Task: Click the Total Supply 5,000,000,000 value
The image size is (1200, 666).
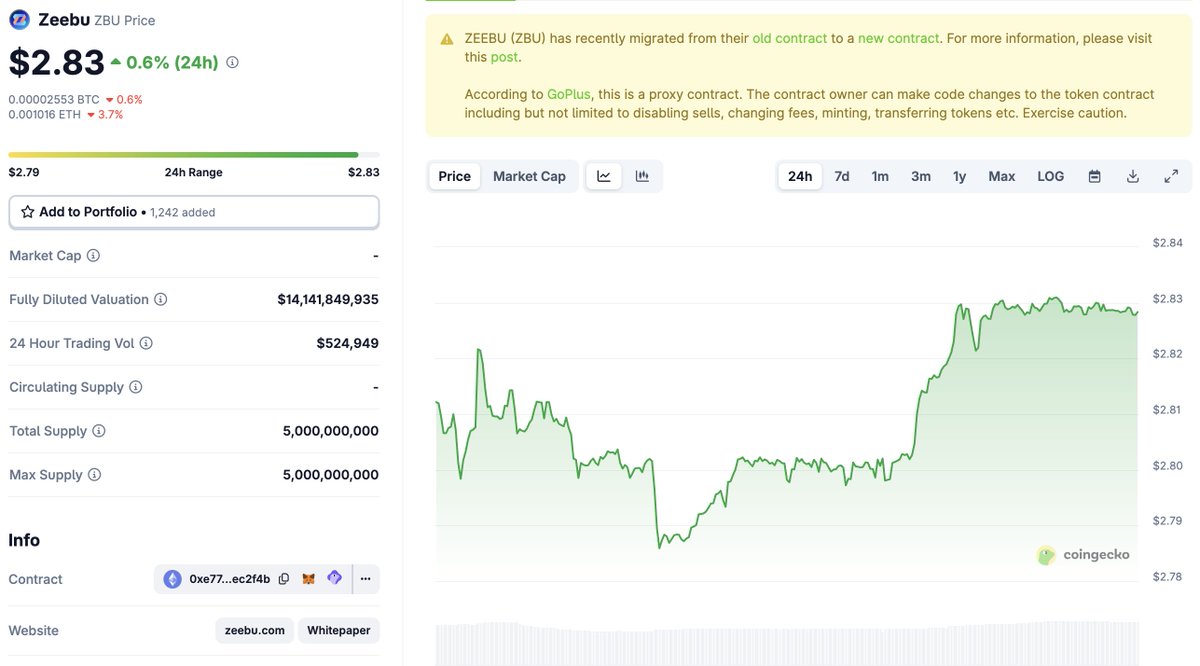Action: pyautogui.click(x=331, y=431)
